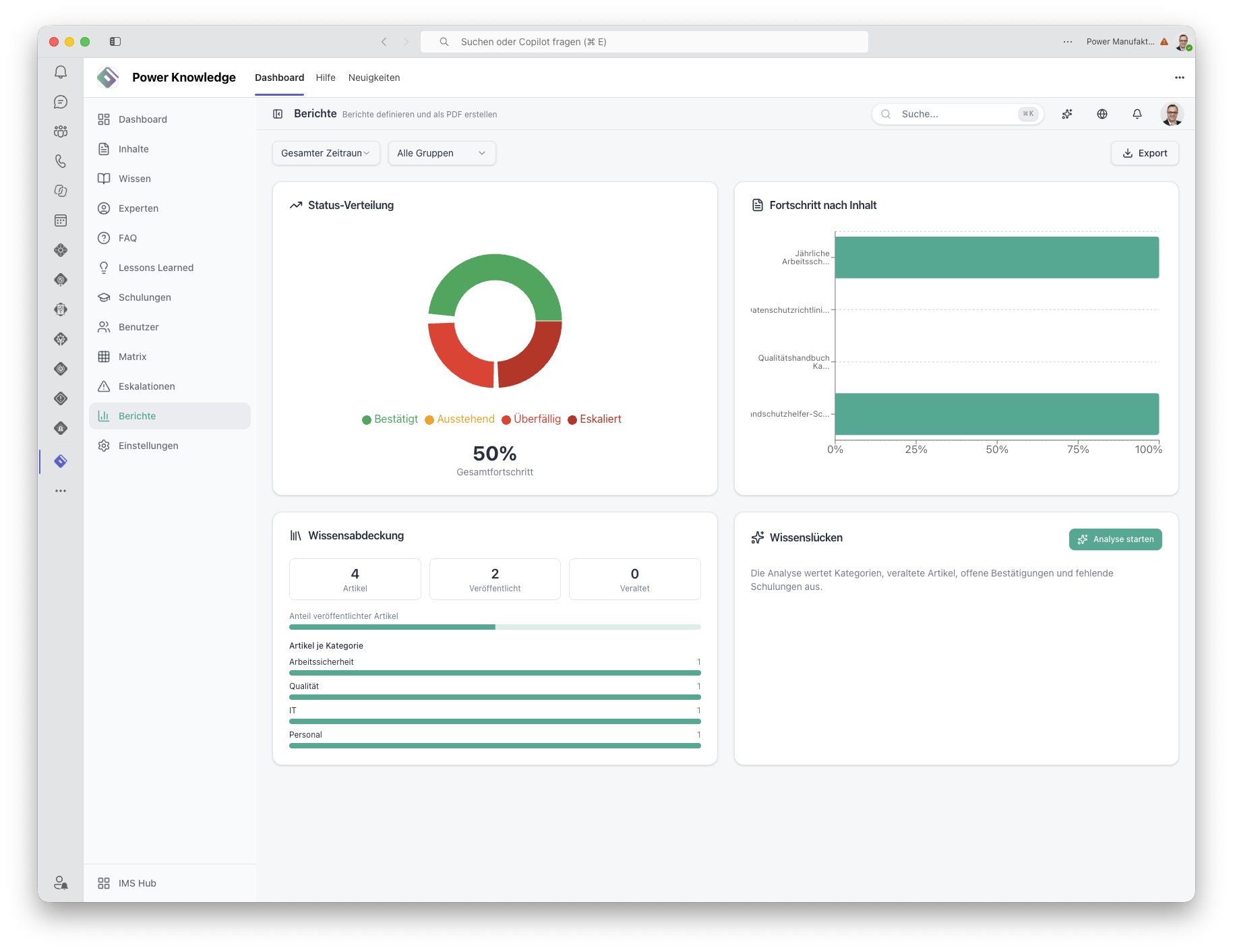Screen dimensions: 1233x952
Task: Click the Jährliche Arbeitssch... chart bar
Action: (x=997, y=258)
